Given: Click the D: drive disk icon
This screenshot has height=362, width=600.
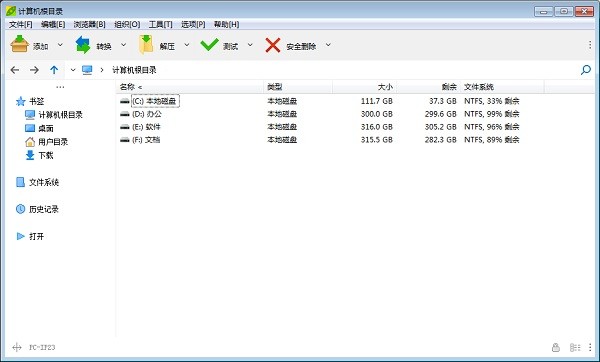Looking at the screenshot, I should click(x=125, y=114).
